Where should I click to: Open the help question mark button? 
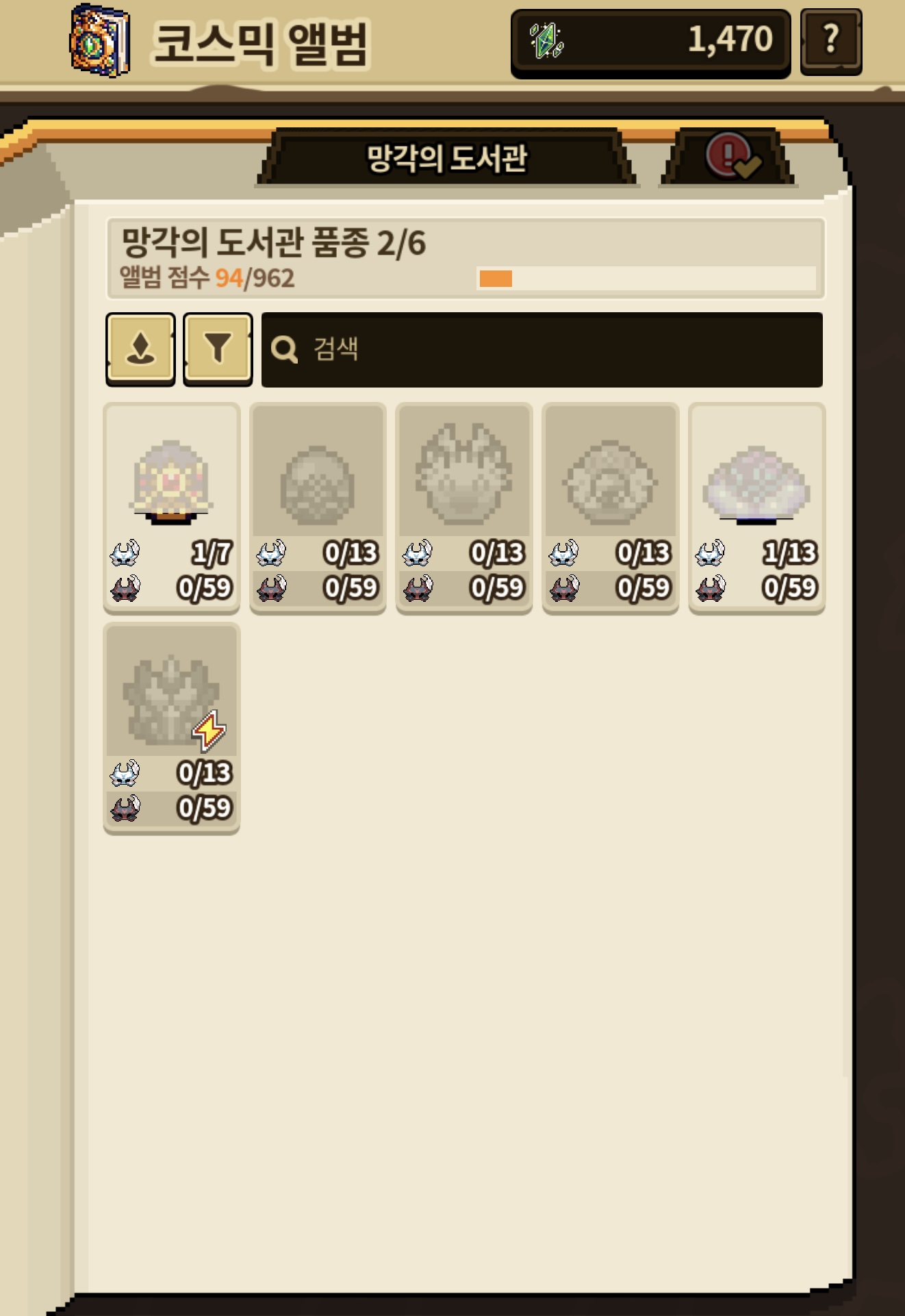(831, 41)
